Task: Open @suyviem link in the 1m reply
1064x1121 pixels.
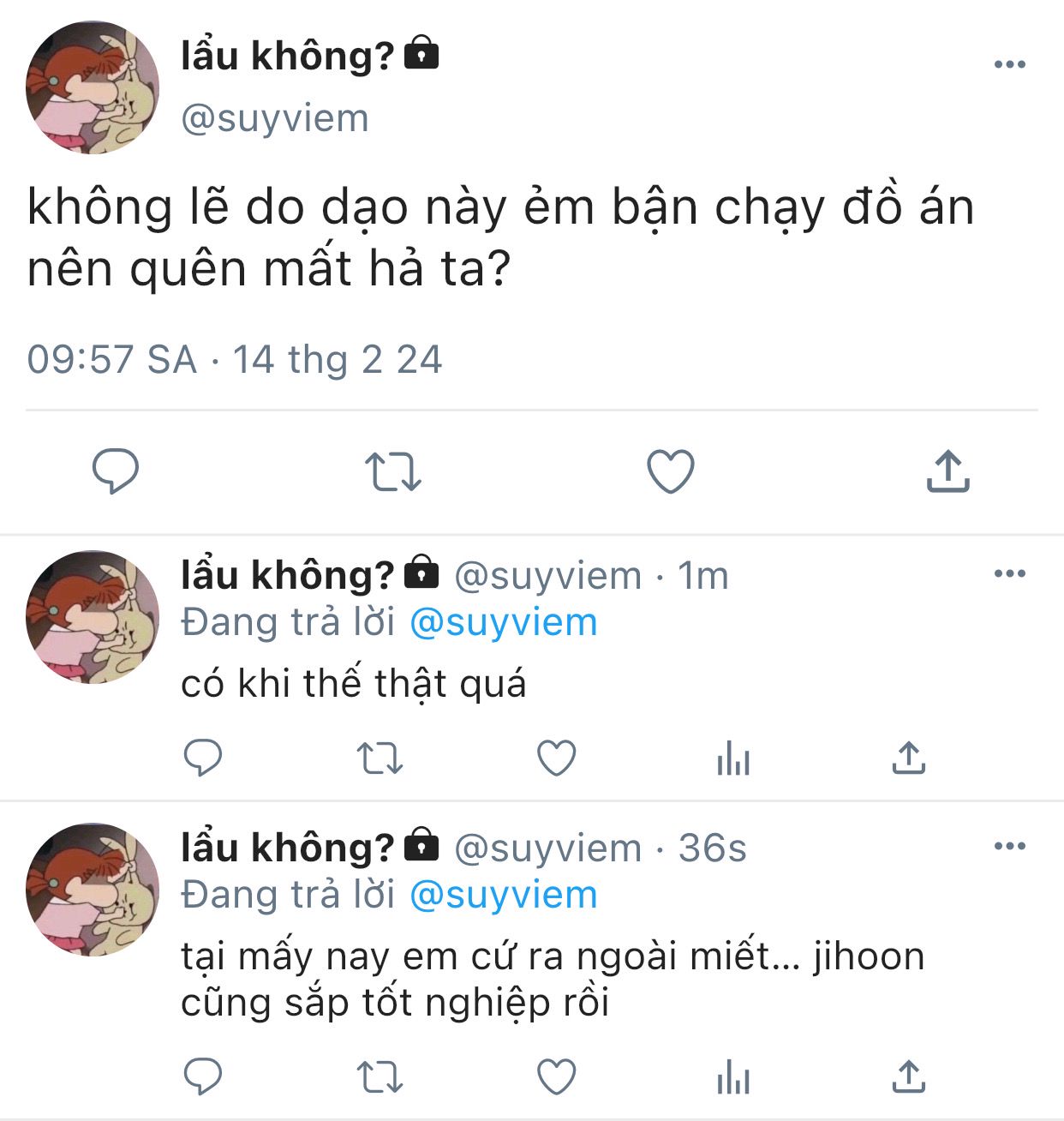Action: pos(504,623)
